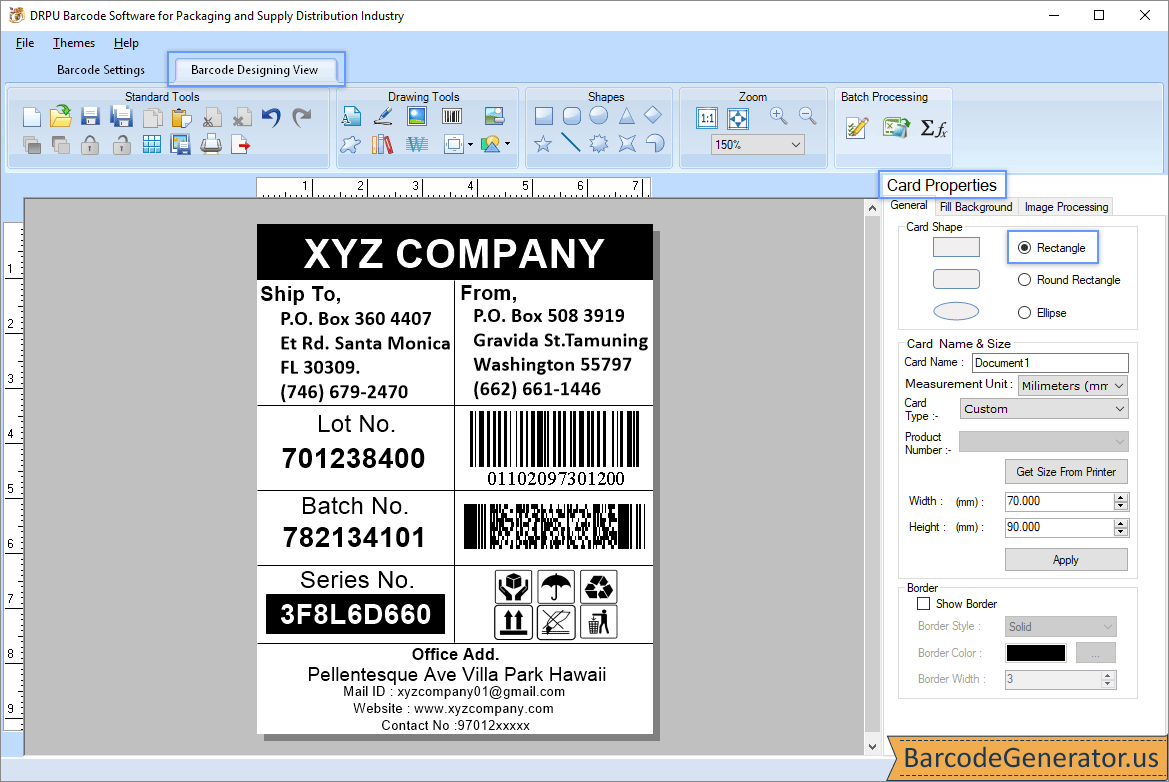The width and height of the screenshot is (1169, 782).
Task: Draw a rounded rectangle shape
Action: (x=572, y=116)
